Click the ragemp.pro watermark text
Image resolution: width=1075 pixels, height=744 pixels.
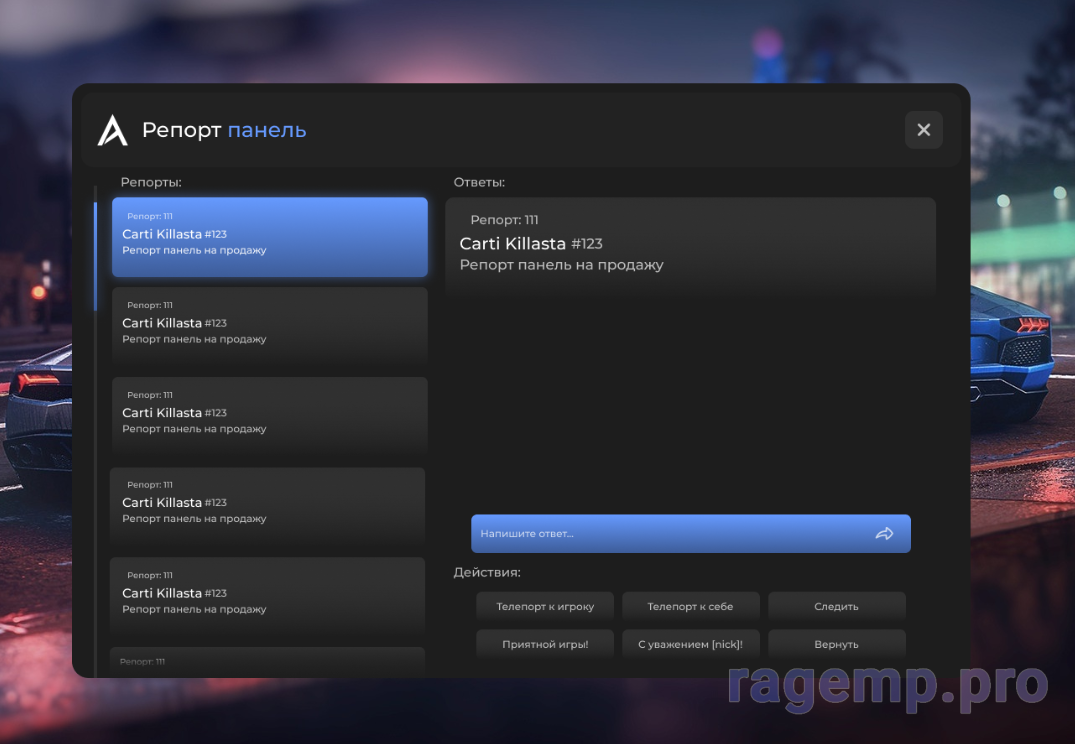[887, 685]
